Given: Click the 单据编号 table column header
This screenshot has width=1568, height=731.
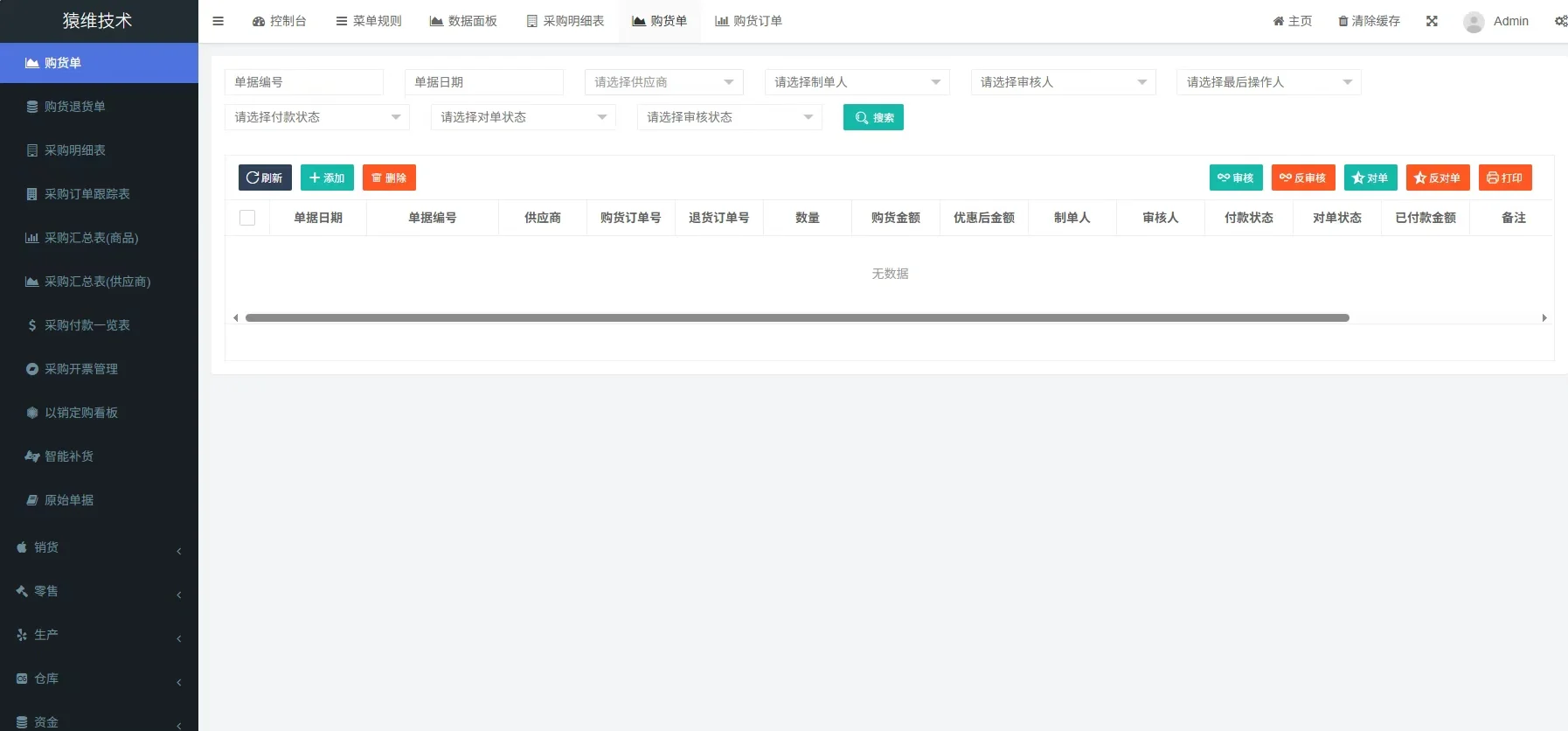Looking at the screenshot, I should 433,218.
